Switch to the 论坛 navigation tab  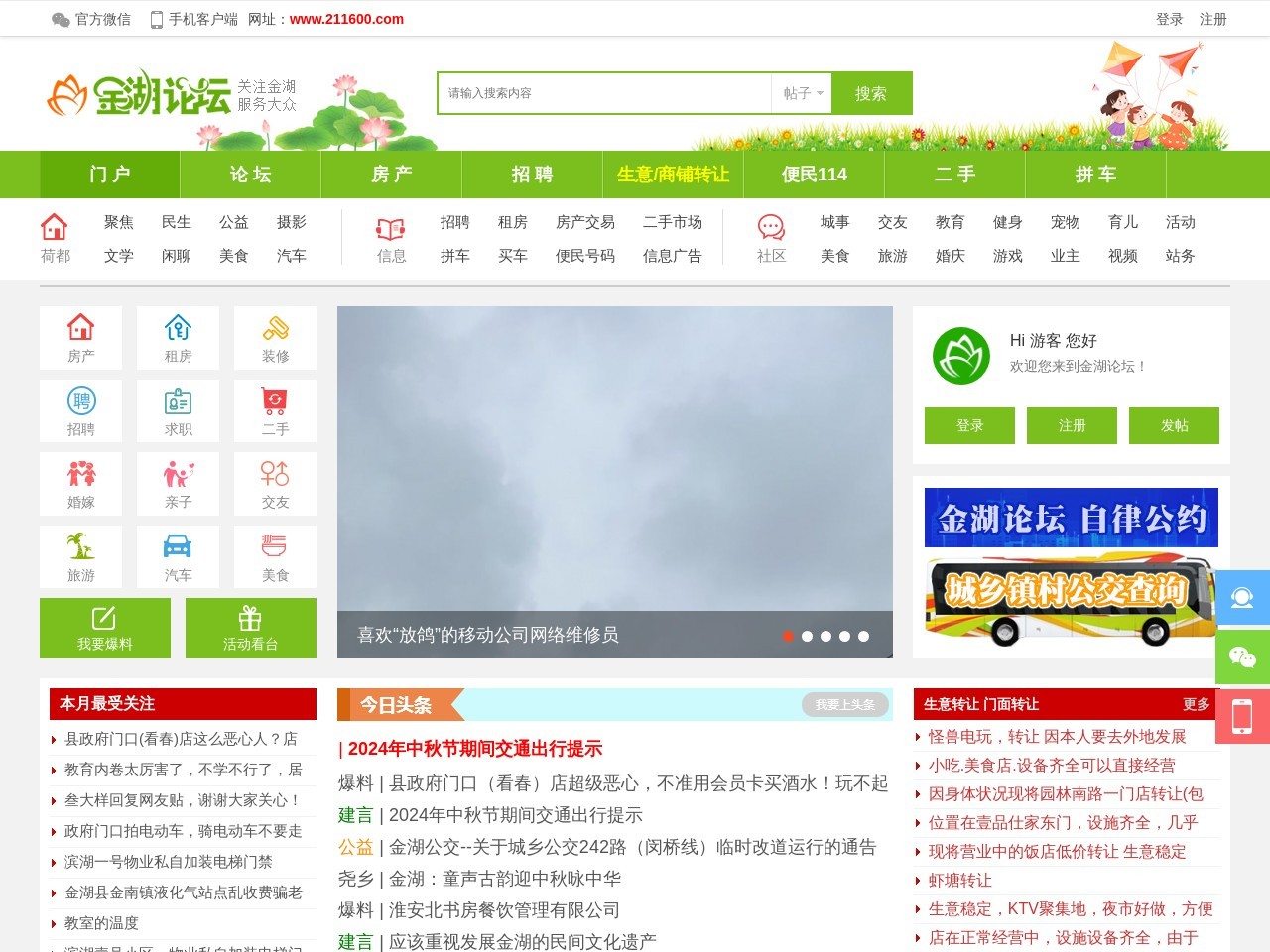(250, 175)
